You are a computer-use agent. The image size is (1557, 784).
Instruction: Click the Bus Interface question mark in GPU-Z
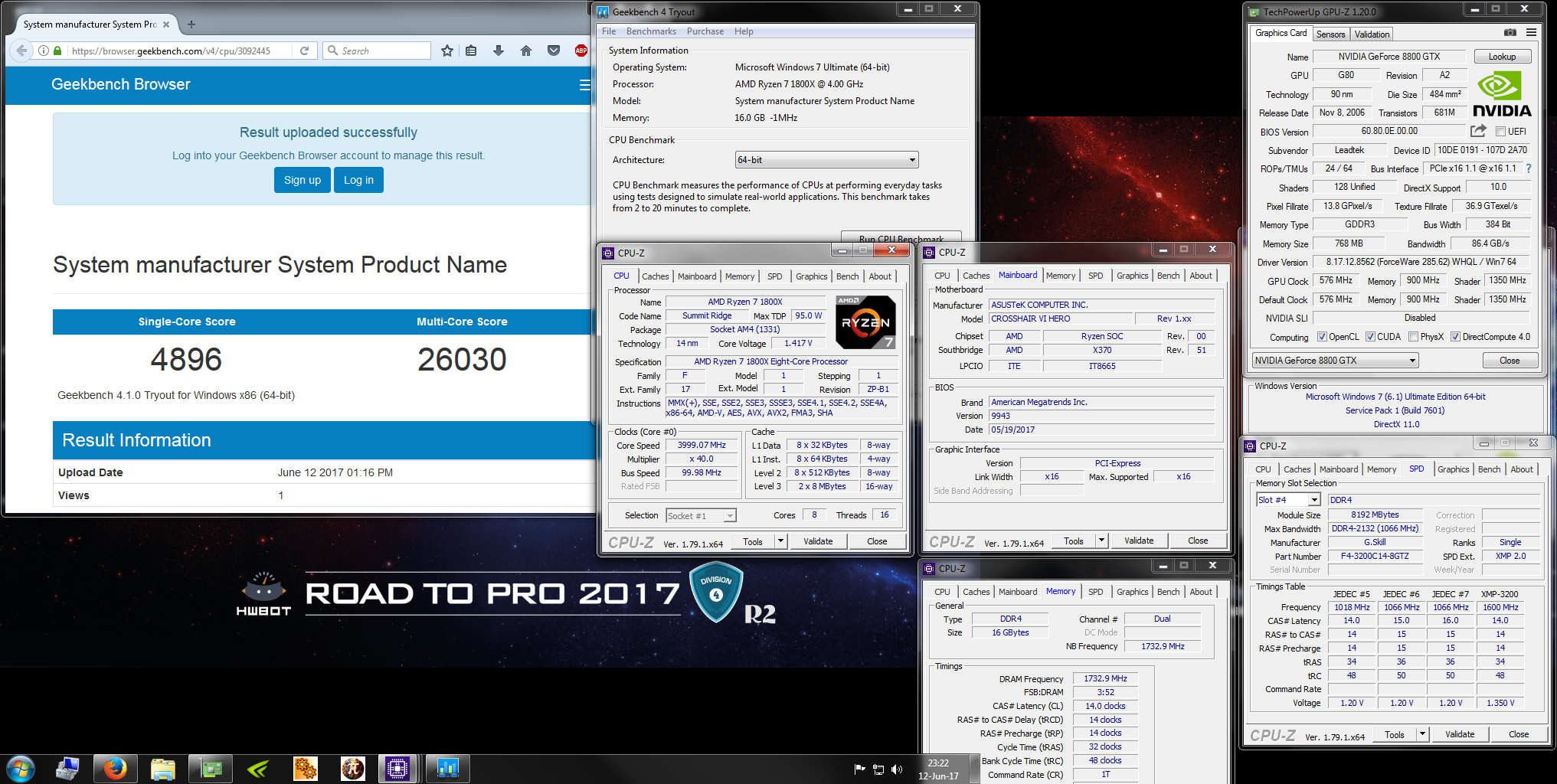(1529, 168)
